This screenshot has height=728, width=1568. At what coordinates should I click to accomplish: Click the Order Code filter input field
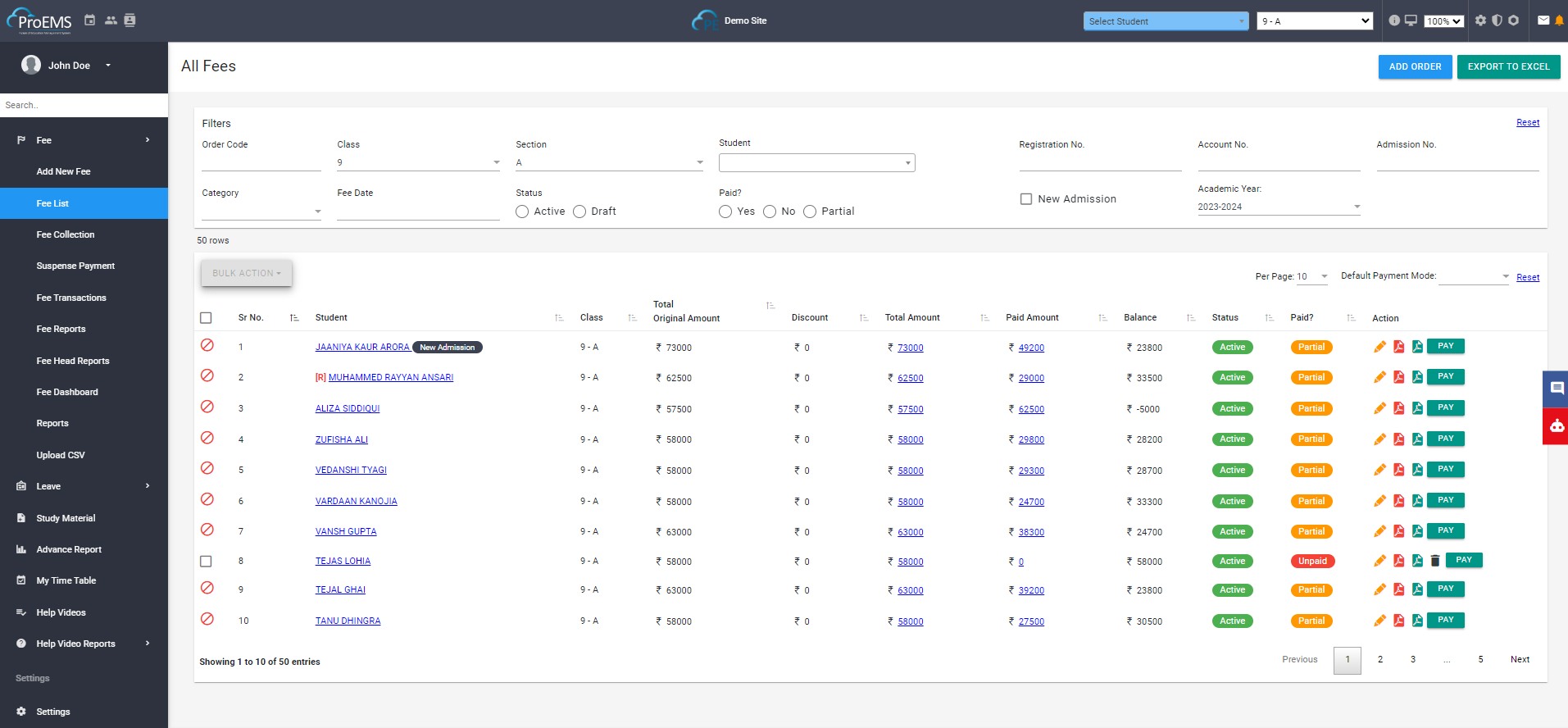click(261, 162)
